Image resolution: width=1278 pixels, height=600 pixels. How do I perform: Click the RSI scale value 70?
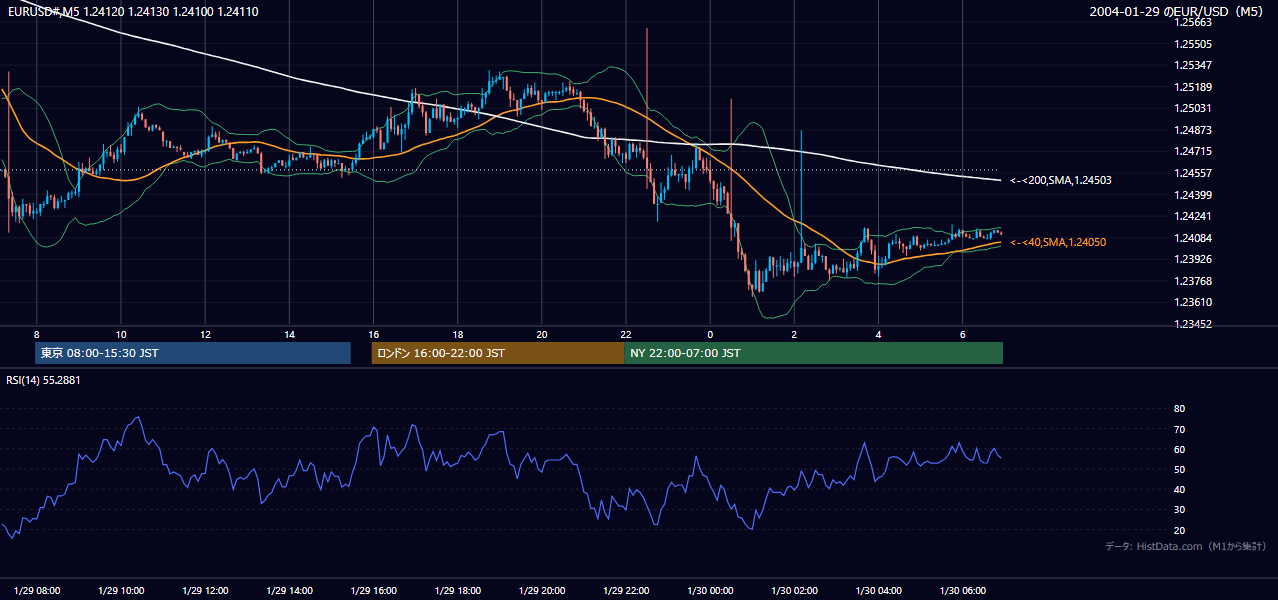pos(1179,429)
